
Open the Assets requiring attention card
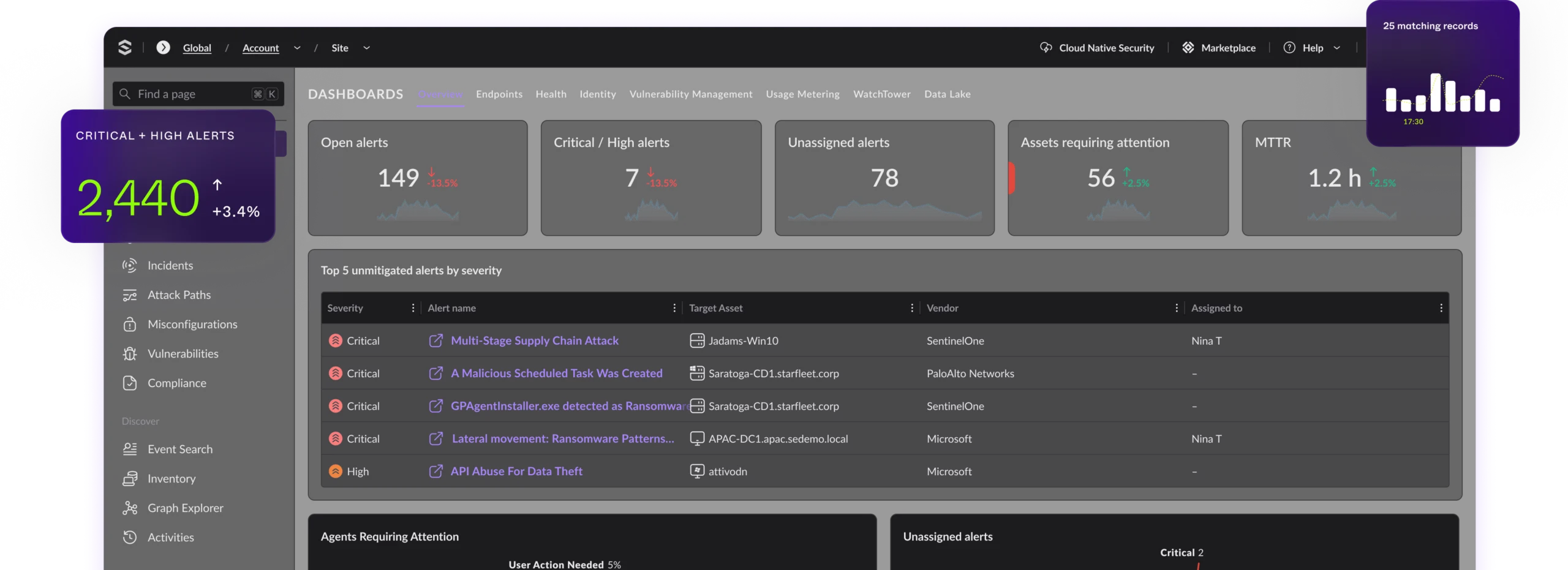click(x=1118, y=178)
